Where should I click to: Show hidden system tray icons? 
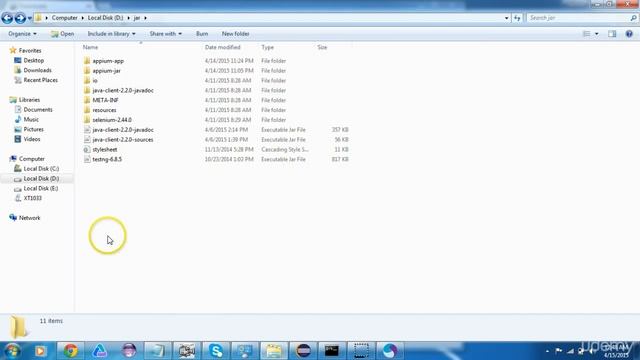point(547,351)
